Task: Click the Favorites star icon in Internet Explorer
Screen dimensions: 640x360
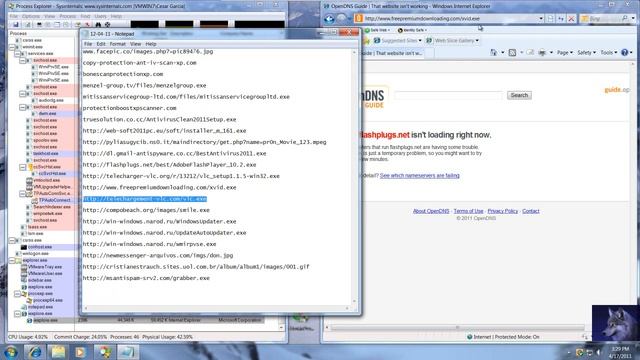Action: tap(366, 40)
